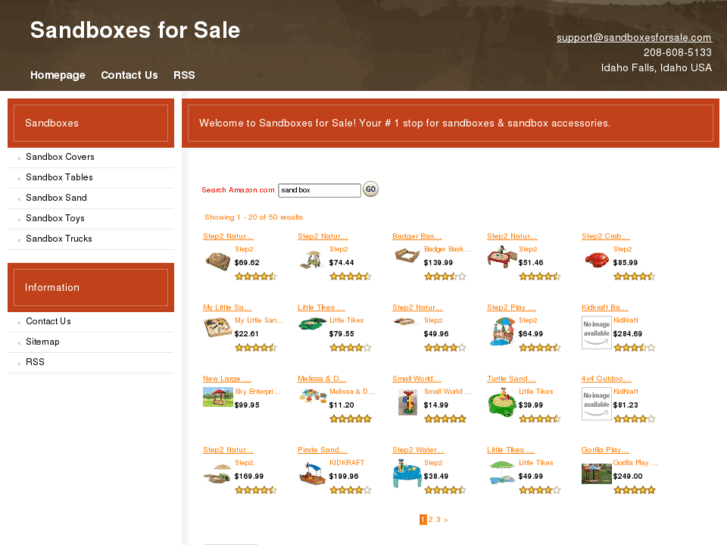Open the Gorilla Playsets $249.00 thumbnail
This screenshot has height=545, width=727.
coord(597,474)
